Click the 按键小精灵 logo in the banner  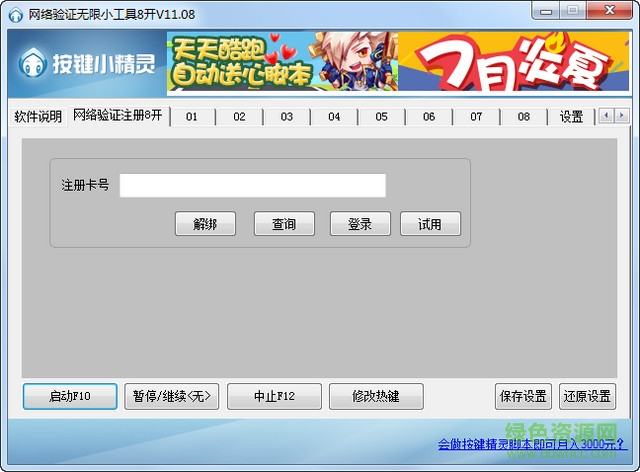coord(89,63)
